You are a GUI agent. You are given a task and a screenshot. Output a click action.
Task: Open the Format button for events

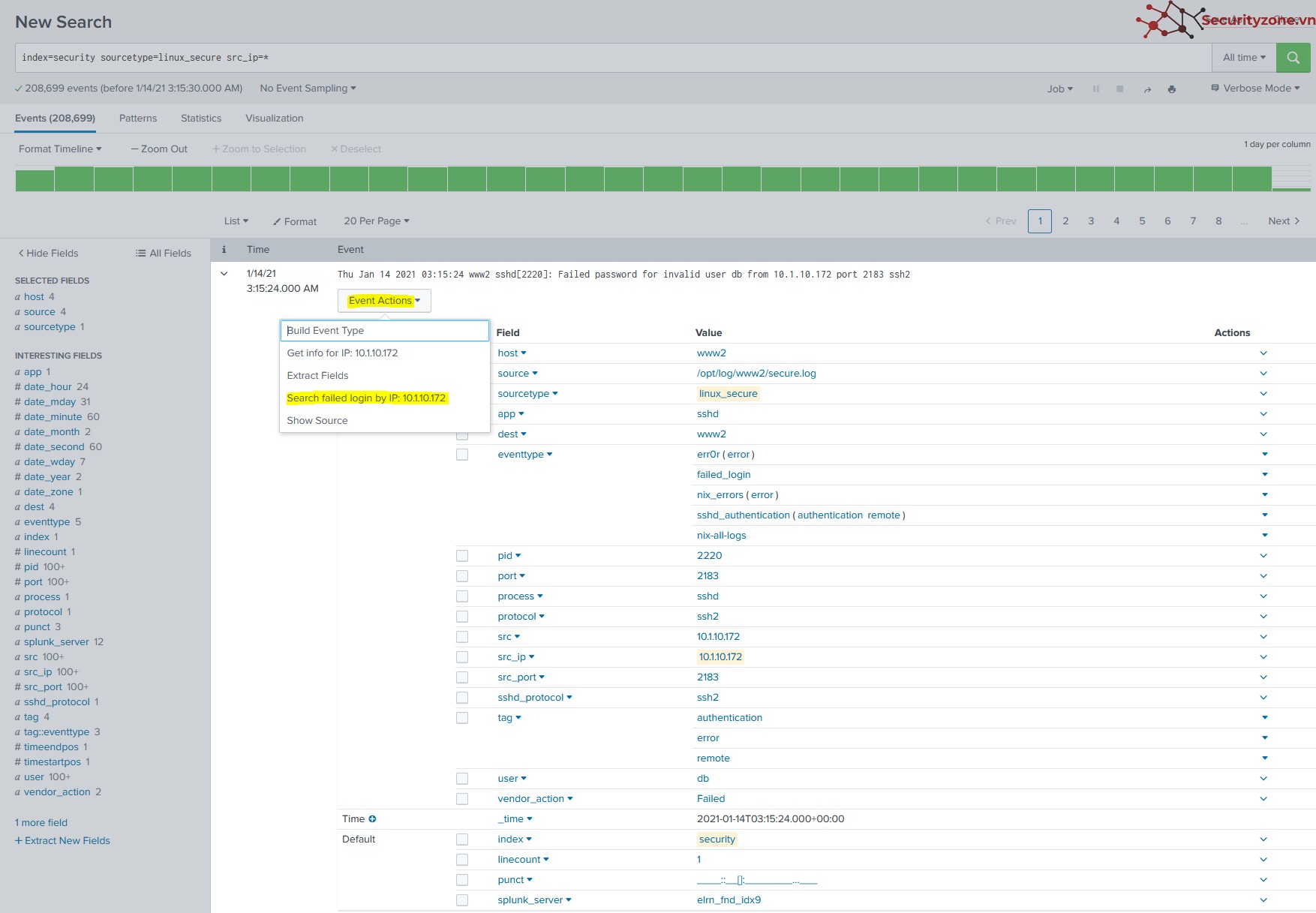(x=295, y=222)
